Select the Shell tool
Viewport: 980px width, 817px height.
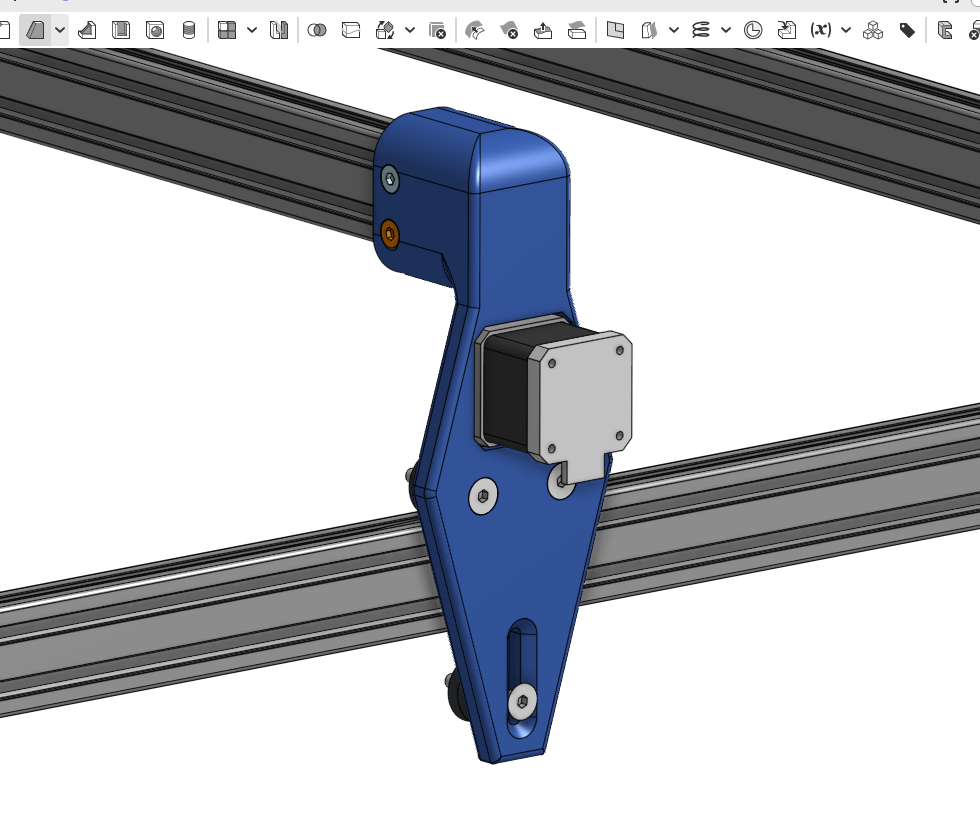tap(121, 30)
